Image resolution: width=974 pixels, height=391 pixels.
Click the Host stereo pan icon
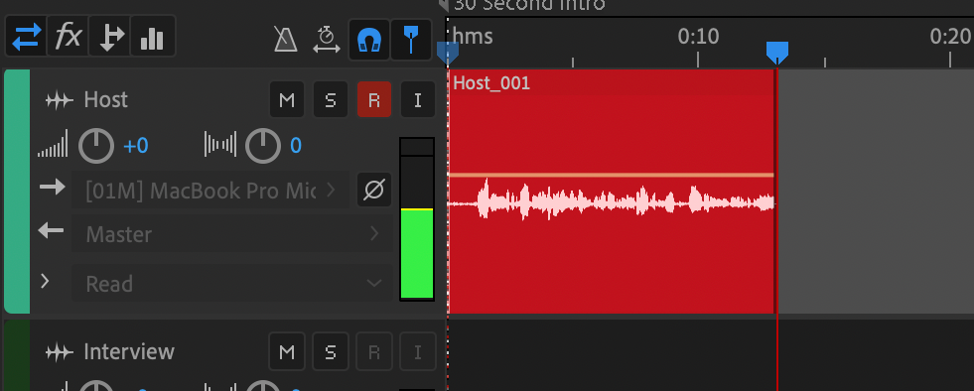(x=221, y=145)
